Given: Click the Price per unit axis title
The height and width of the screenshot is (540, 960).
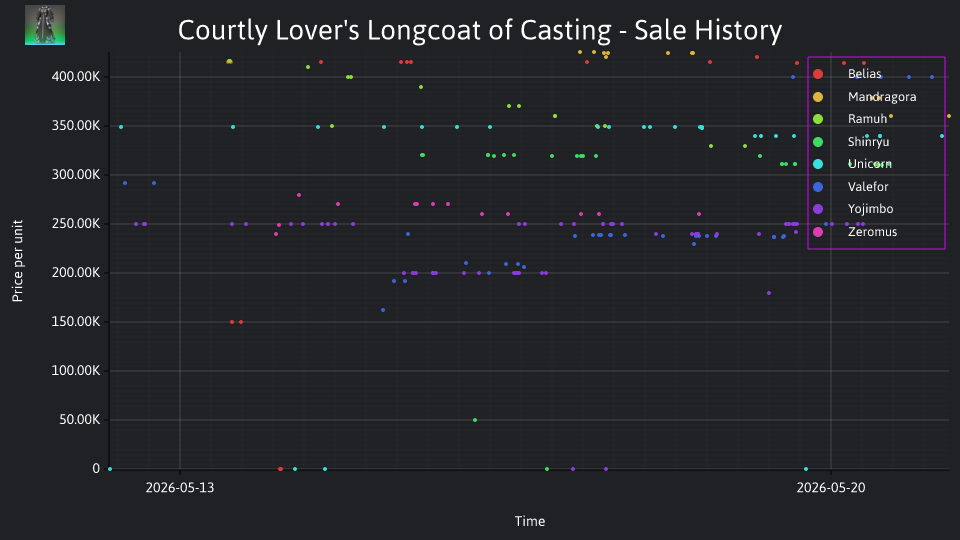Looking at the screenshot, I should (x=17, y=261).
